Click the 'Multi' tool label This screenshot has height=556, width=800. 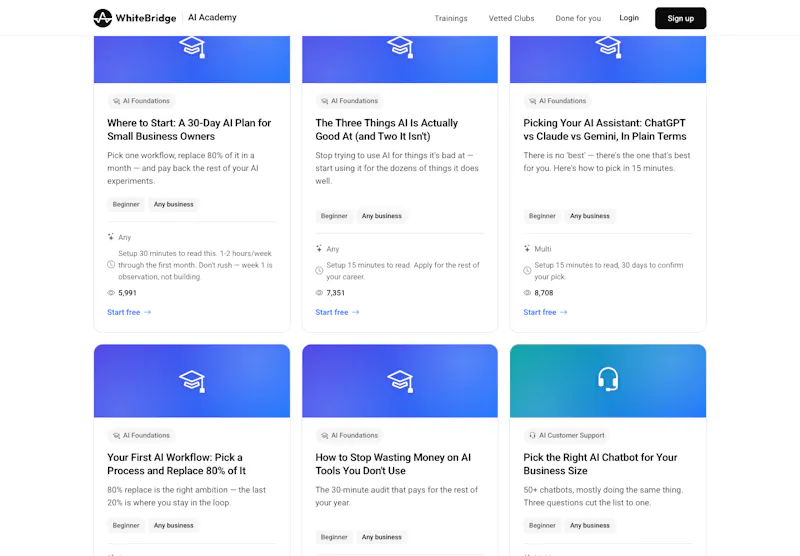click(x=543, y=249)
